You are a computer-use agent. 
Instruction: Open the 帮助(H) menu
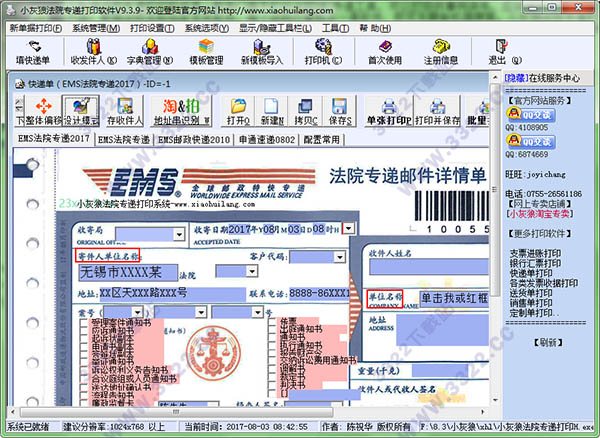[x=375, y=28]
